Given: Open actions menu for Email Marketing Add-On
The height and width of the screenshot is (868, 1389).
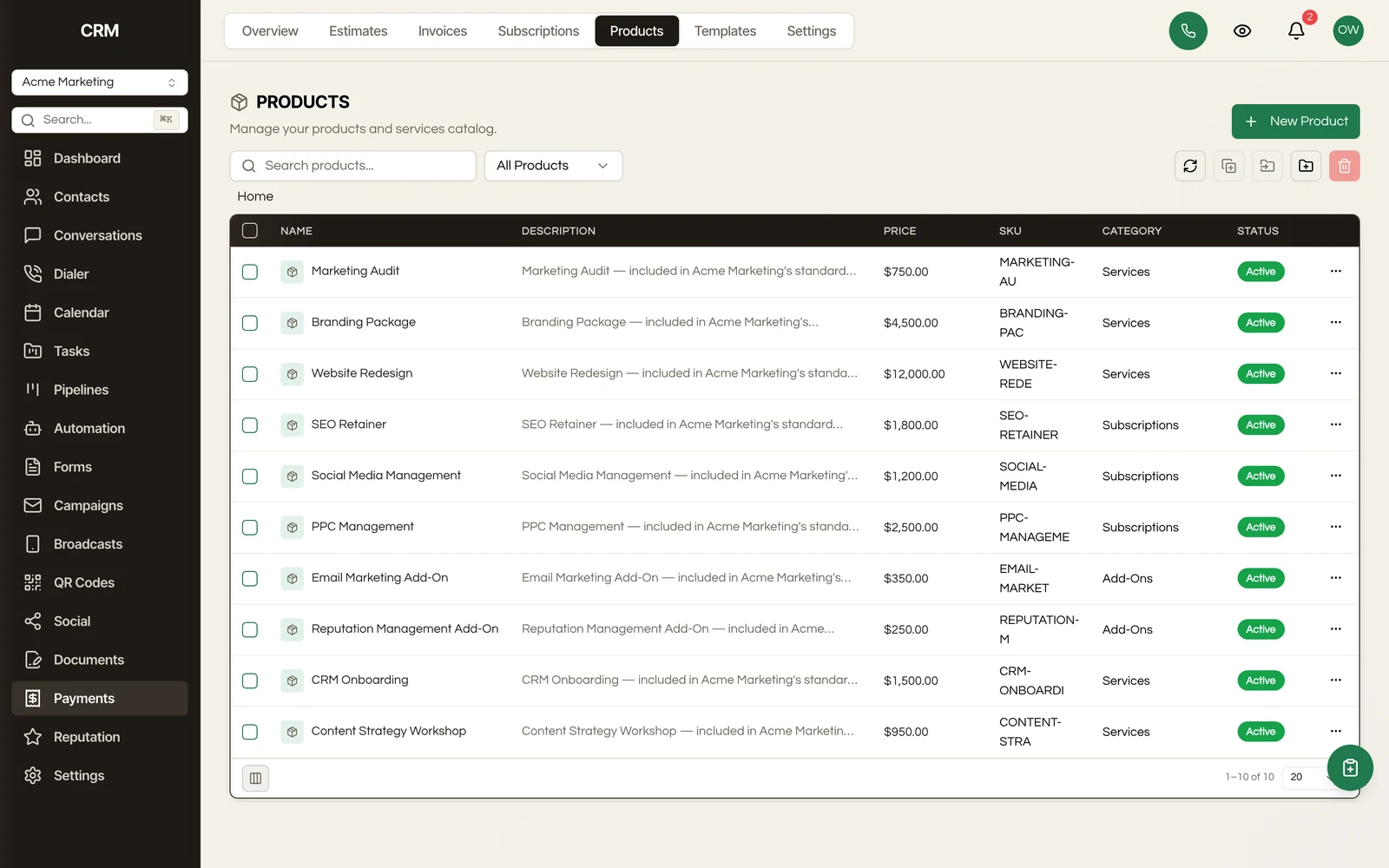Looking at the screenshot, I should click(1336, 578).
